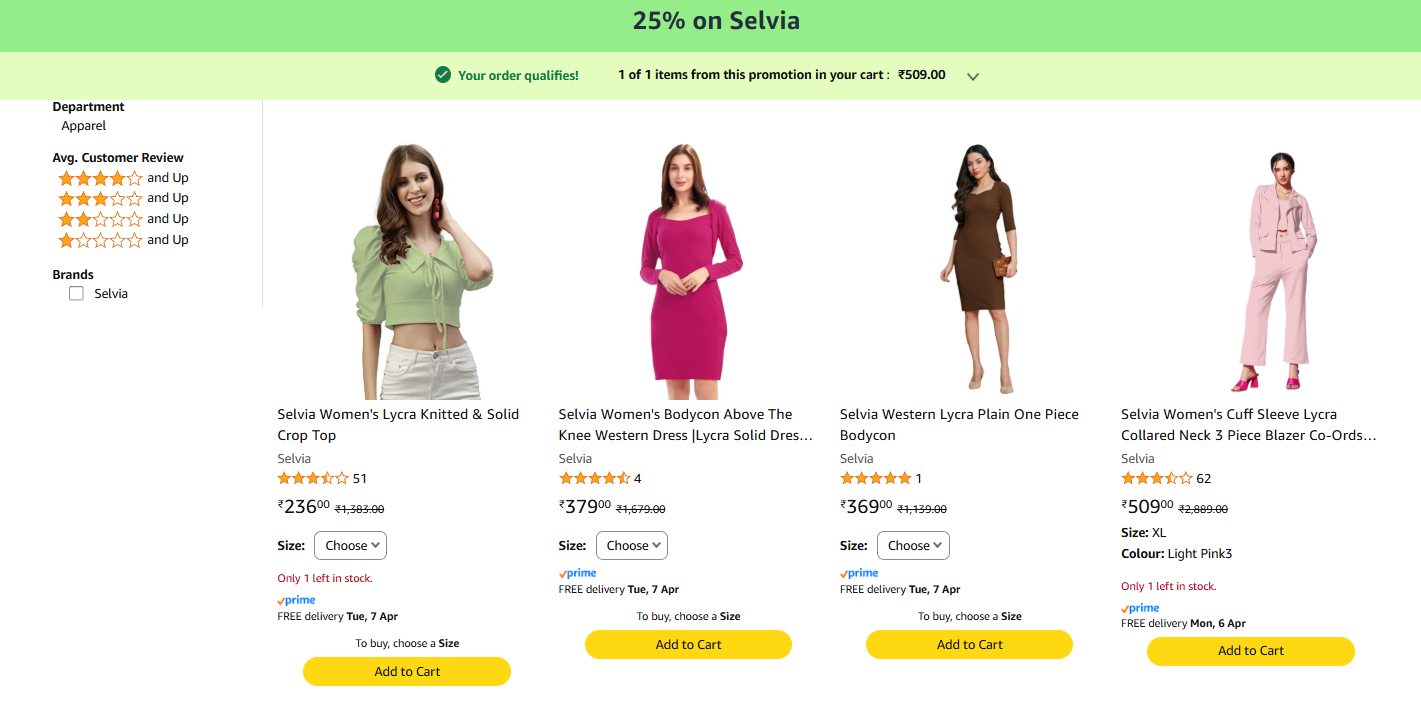1421x704 pixels.
Task: Click the five-star rating of One Piece Bodycon
Action: click(x=875, y=479)
